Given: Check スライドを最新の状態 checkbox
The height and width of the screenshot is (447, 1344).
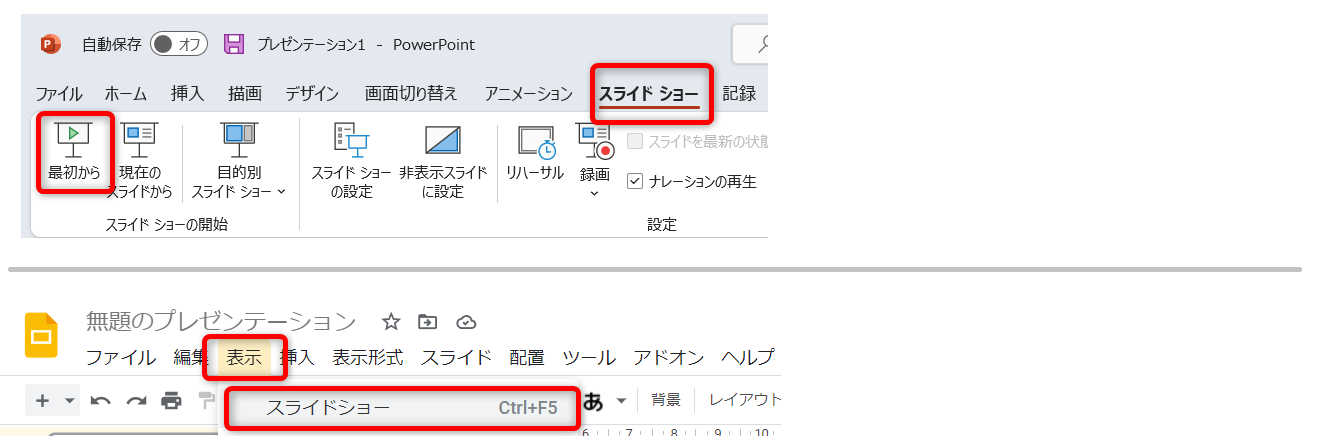Looking at the screenshot, I should pos(634,141).
